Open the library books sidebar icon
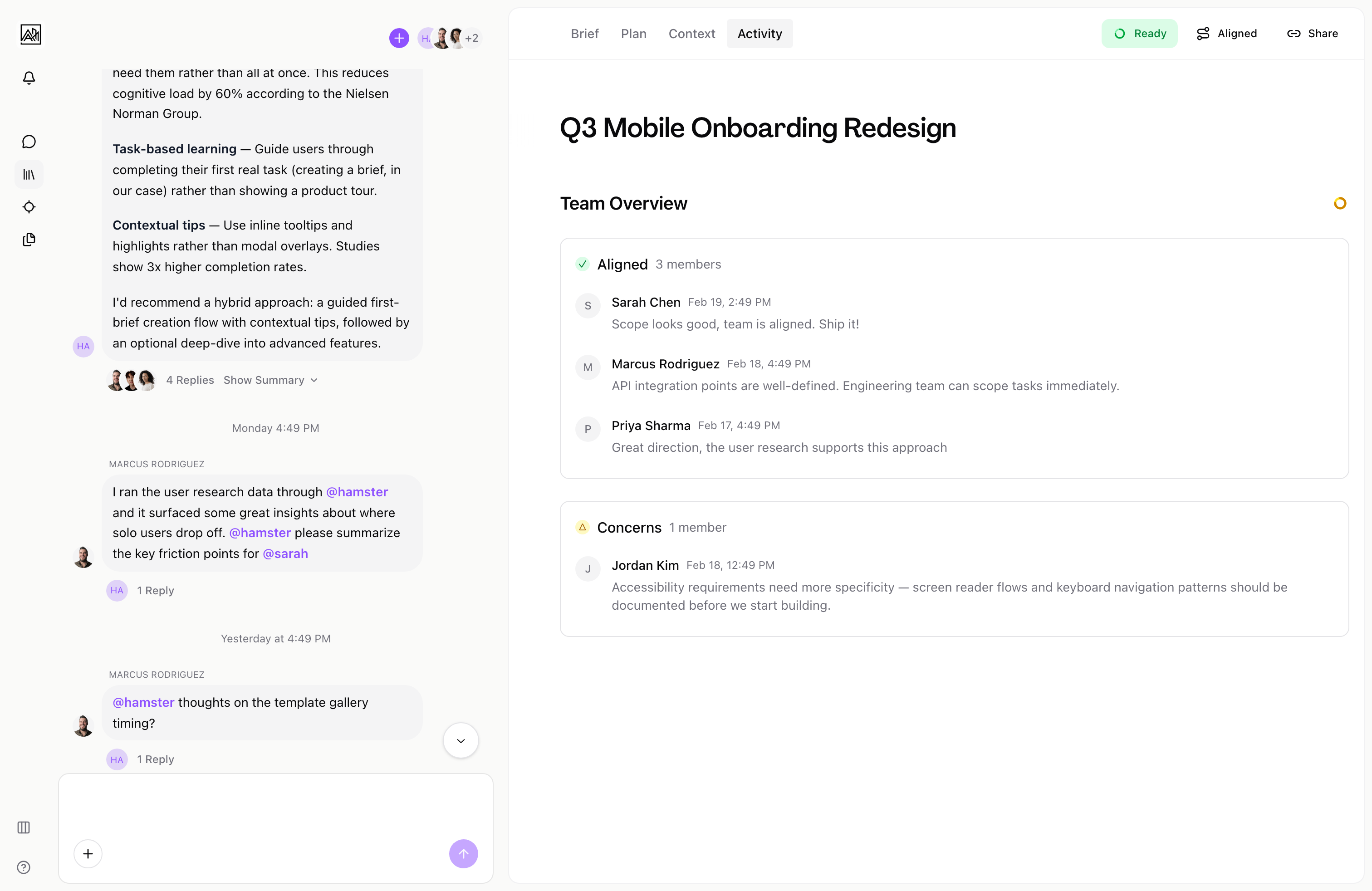 [x=29, y=174]
